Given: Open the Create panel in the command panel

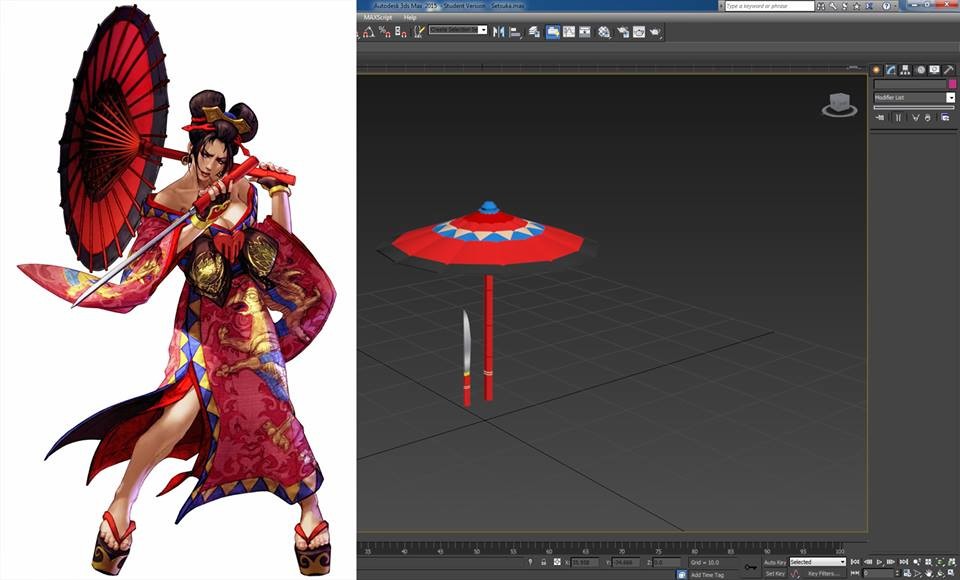Looking at the screenshot, I should tap(876, 68).
